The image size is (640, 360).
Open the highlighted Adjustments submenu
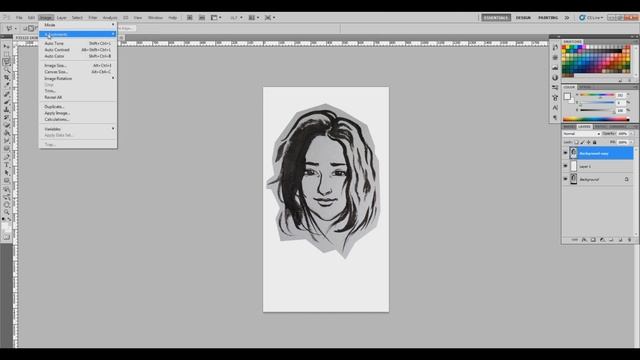(78, 34)
